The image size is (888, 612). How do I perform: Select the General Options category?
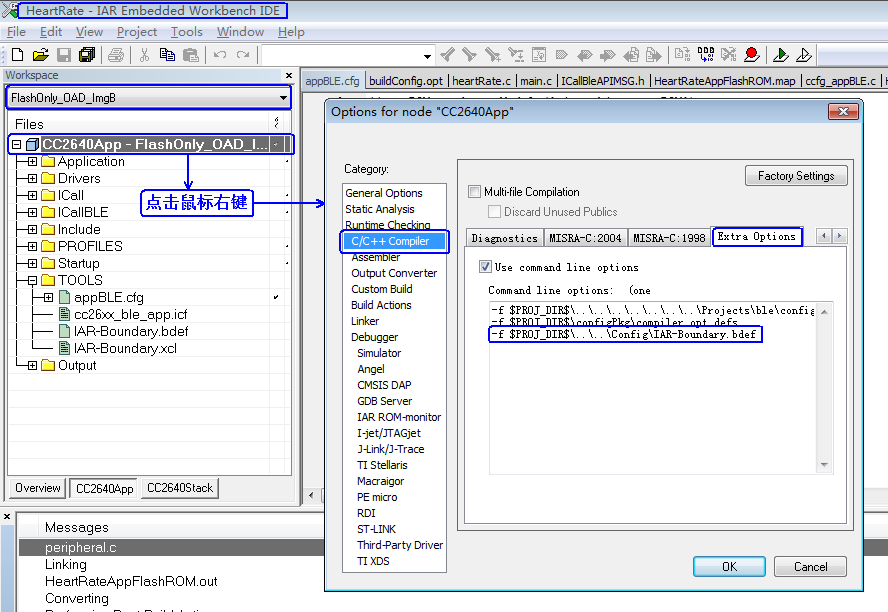(384, 193)
